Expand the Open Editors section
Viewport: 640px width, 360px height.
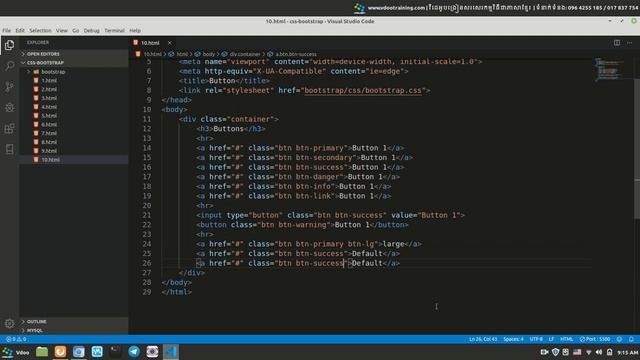pos(73,54)
